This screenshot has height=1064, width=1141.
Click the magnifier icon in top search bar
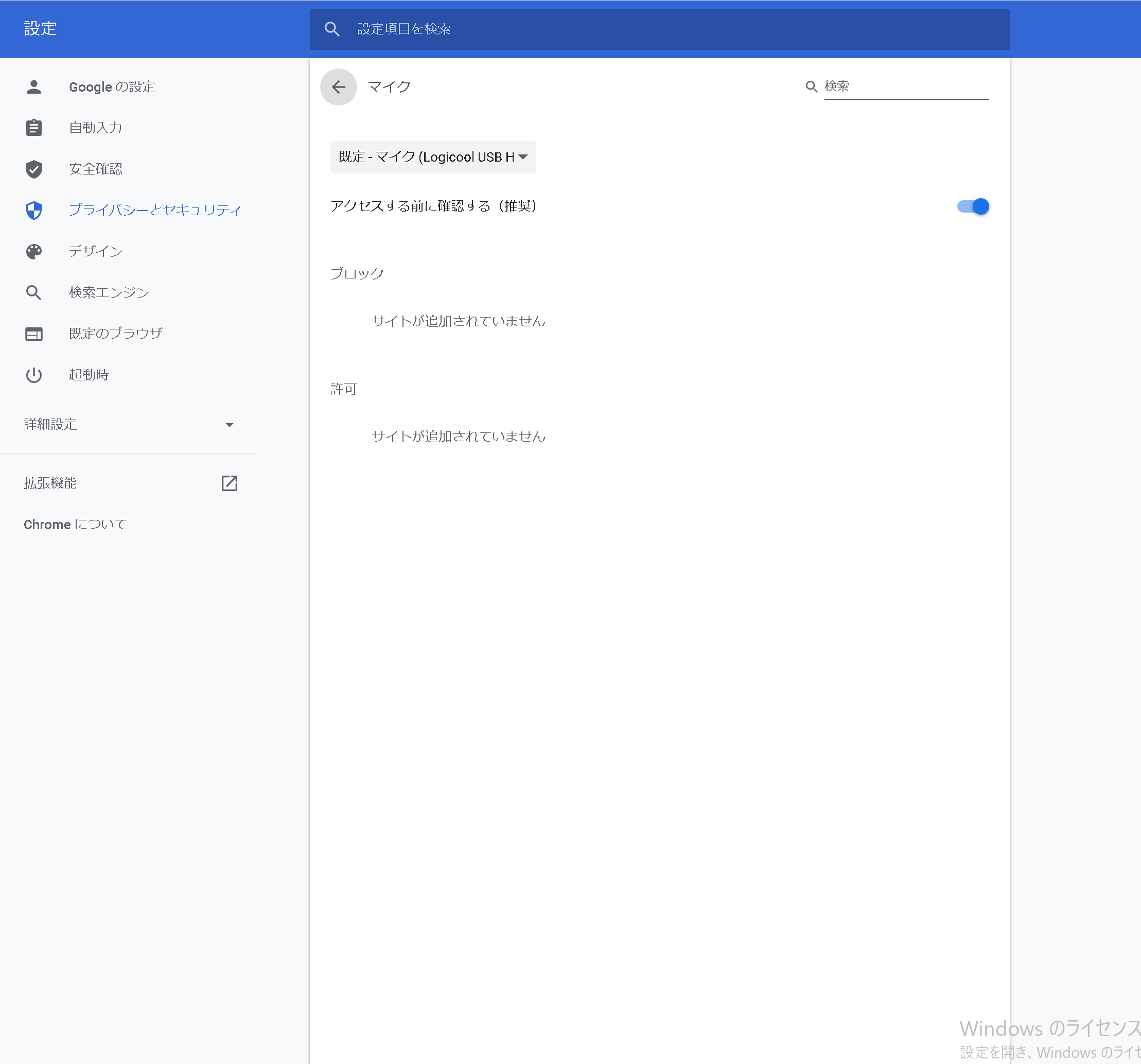coord(332,29)
